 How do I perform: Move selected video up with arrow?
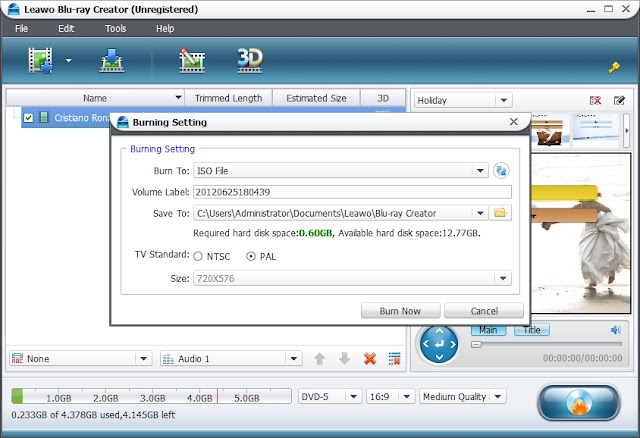(x=320, y=359)
